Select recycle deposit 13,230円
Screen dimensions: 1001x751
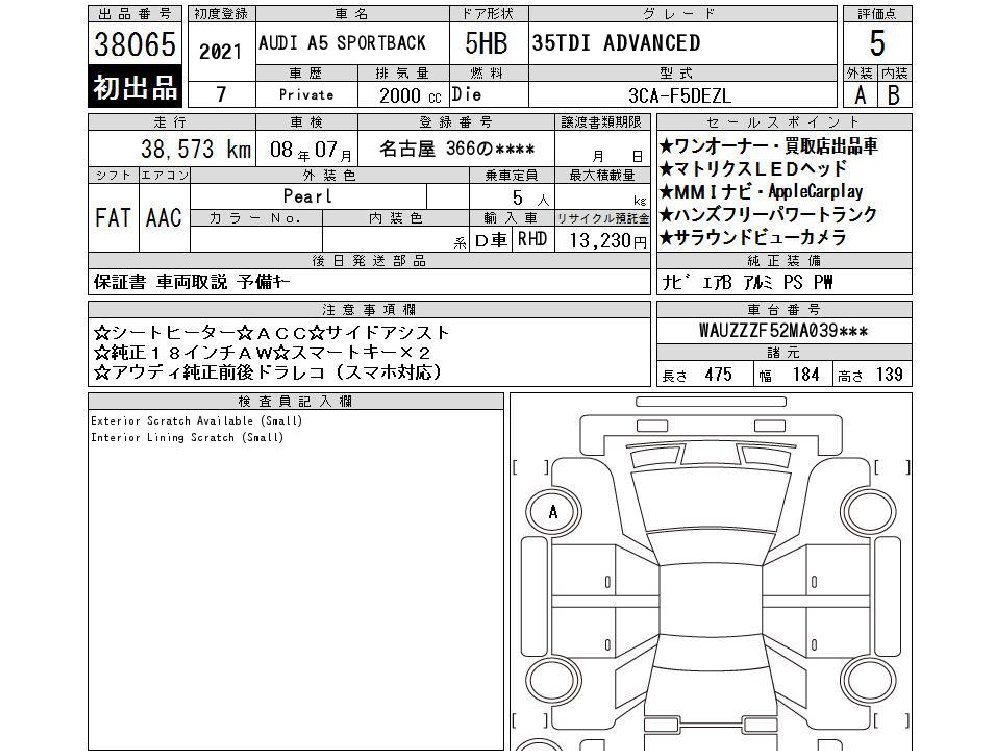[x=608, y=240]
